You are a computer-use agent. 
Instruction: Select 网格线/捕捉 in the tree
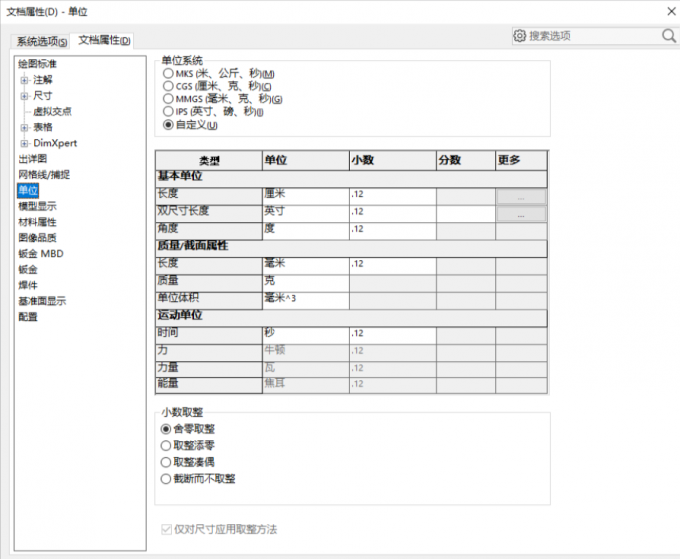pos(44,174)
